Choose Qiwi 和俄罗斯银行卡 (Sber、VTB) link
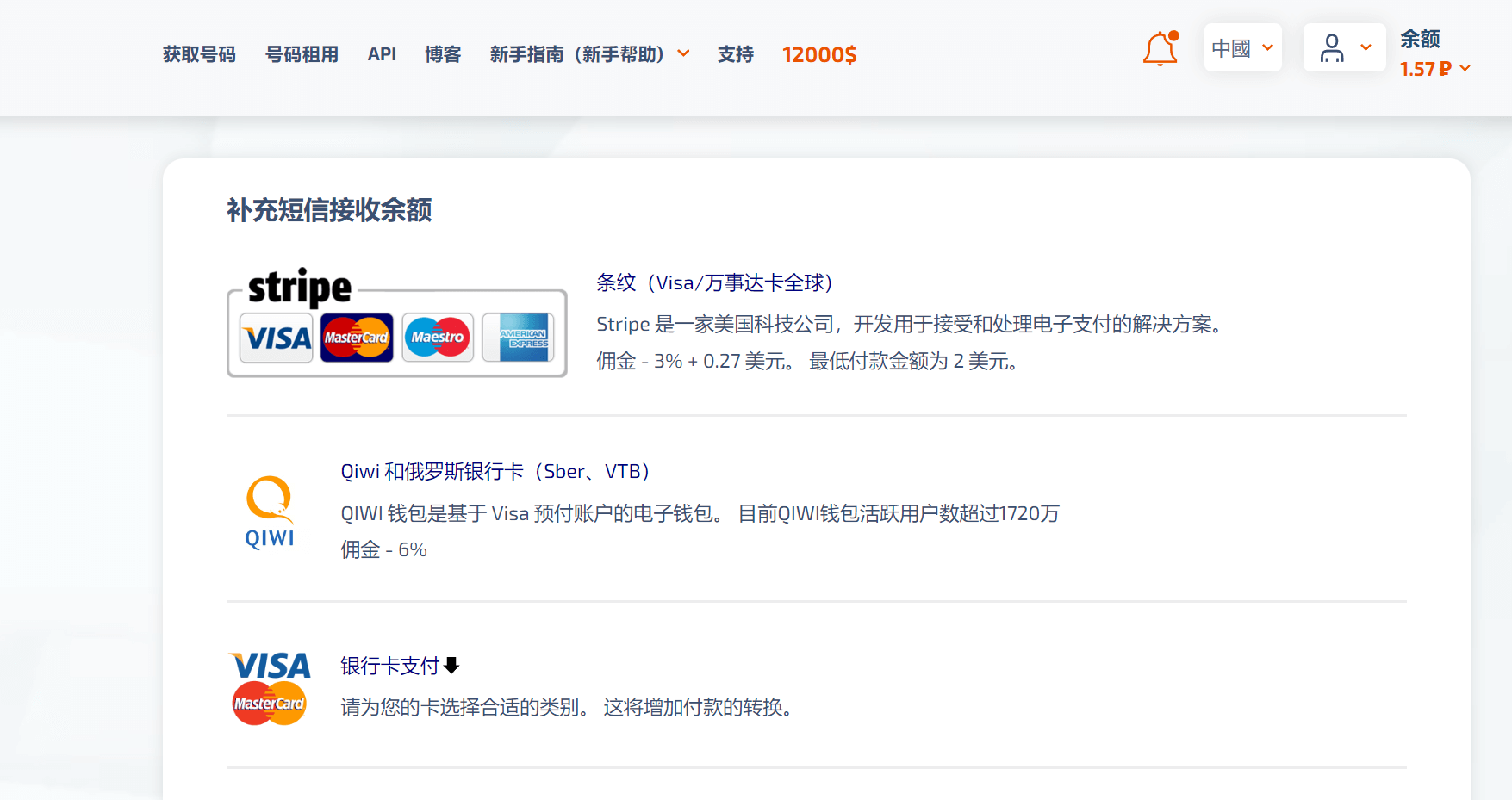 [495, 471]
